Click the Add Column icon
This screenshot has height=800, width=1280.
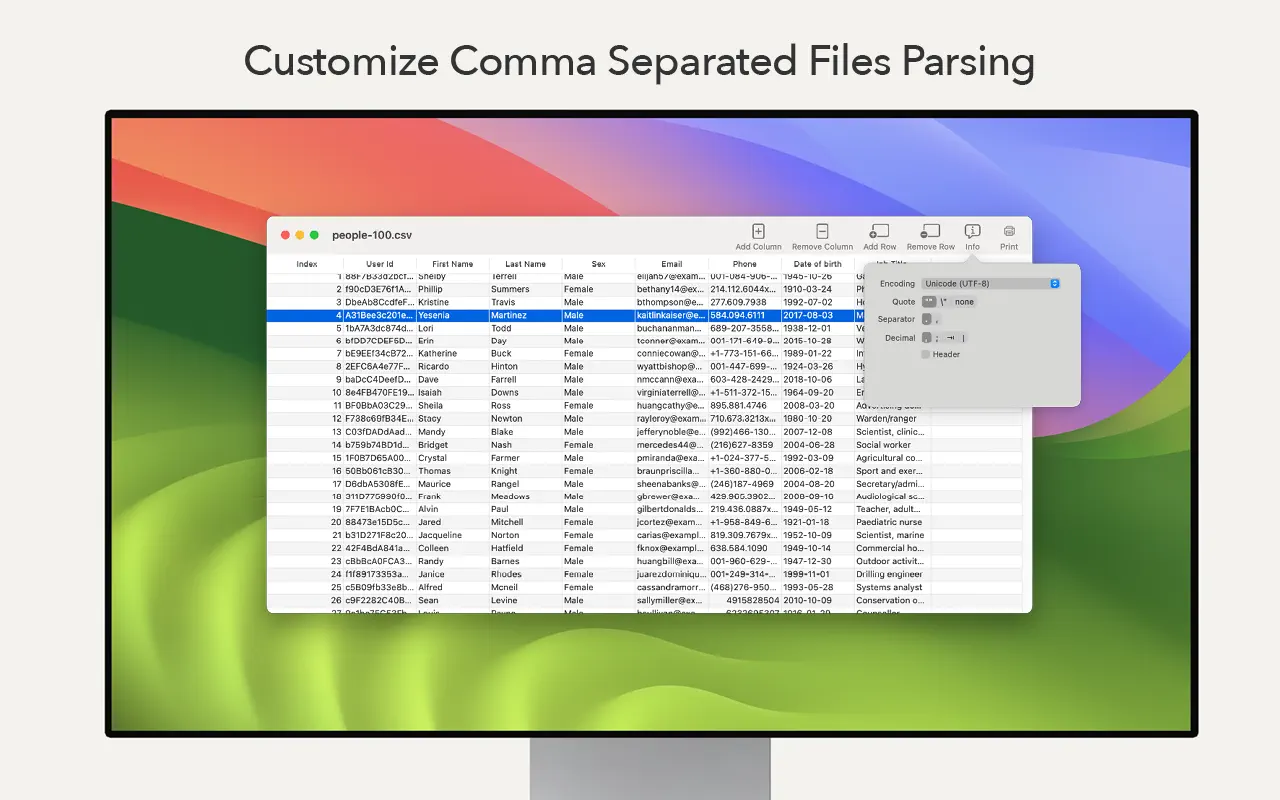point(758,231)
